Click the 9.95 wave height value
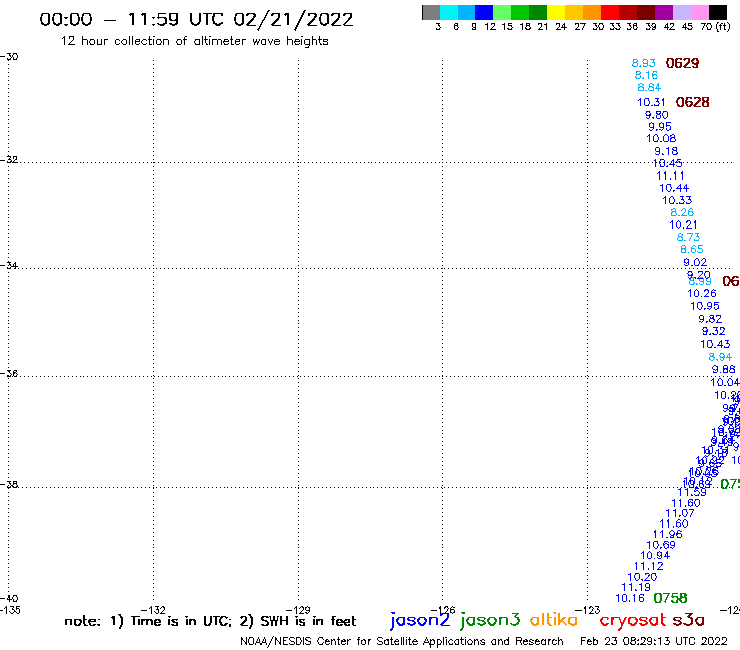The width and height of the screenshot is (740, 650). point(660,127)
